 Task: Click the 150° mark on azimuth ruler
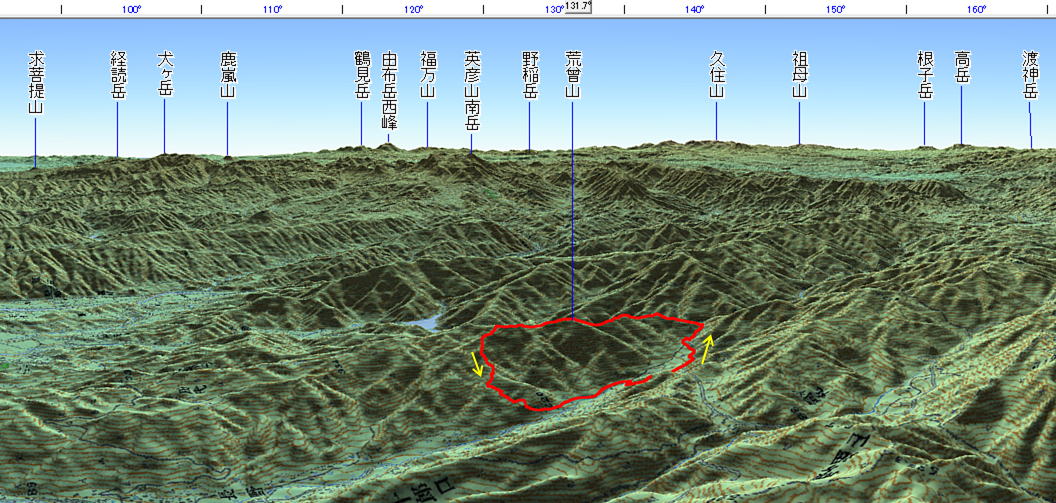pyautogui.click(x=836, y=10)
